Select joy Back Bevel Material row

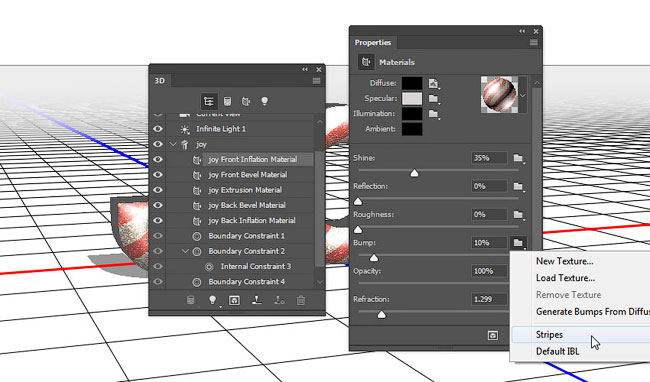click(x=247, y=206)
